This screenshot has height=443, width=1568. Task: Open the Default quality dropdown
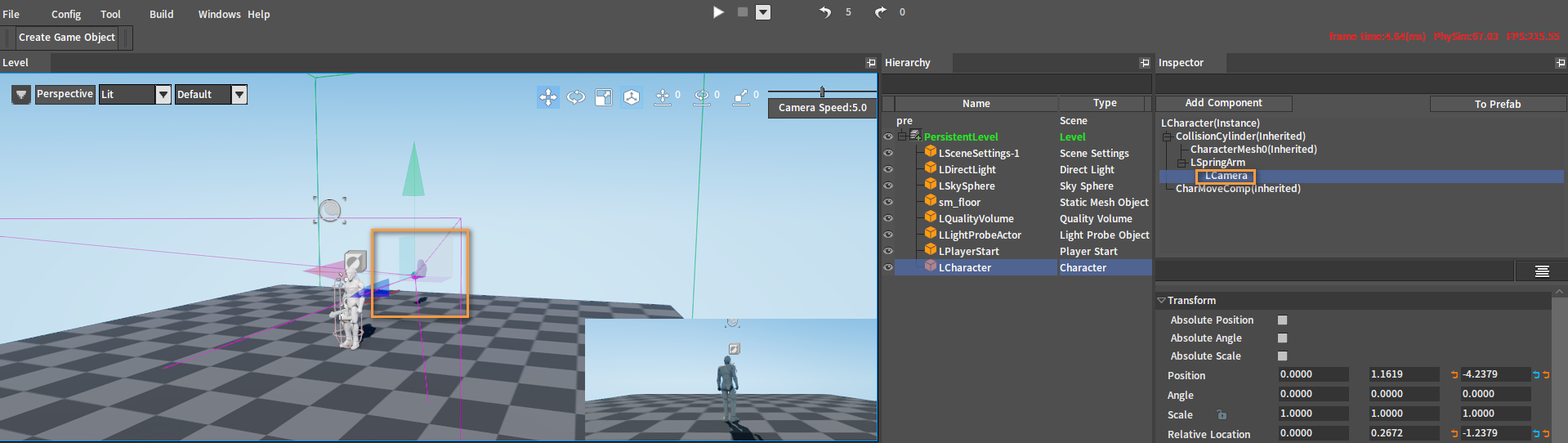coord(239,95)
